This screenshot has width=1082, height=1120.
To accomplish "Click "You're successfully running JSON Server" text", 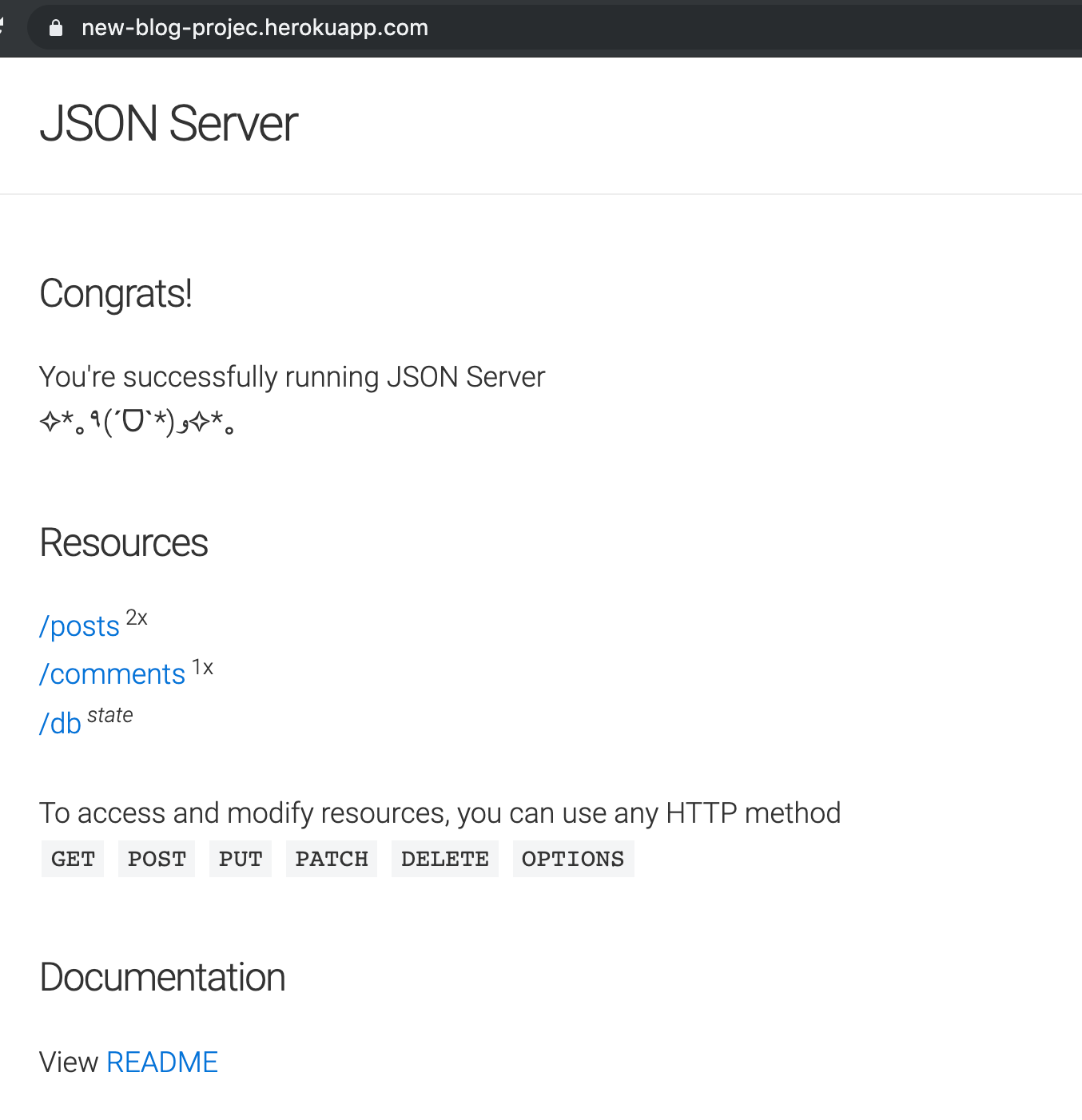I will [292, 377].
